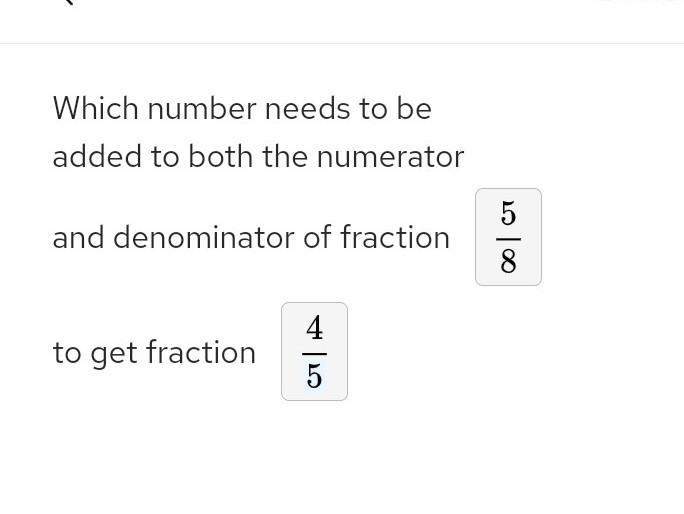Click the word "number" in first line
The width and height of the screenshot is (684, 514).
click(202, 108)
